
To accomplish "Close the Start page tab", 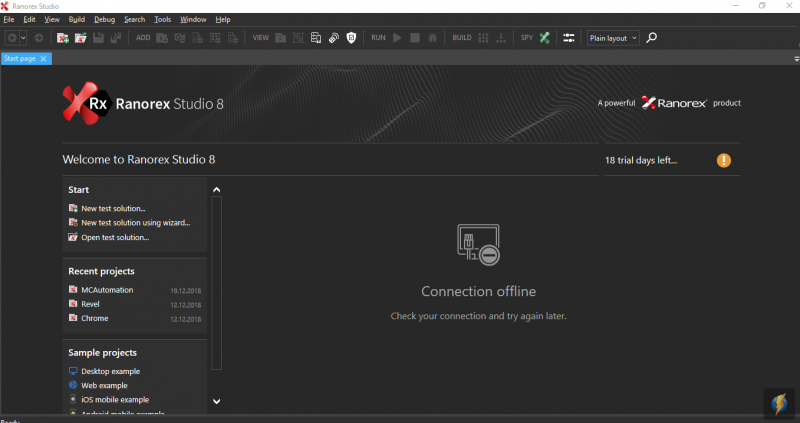I will (x=43, y=59).
